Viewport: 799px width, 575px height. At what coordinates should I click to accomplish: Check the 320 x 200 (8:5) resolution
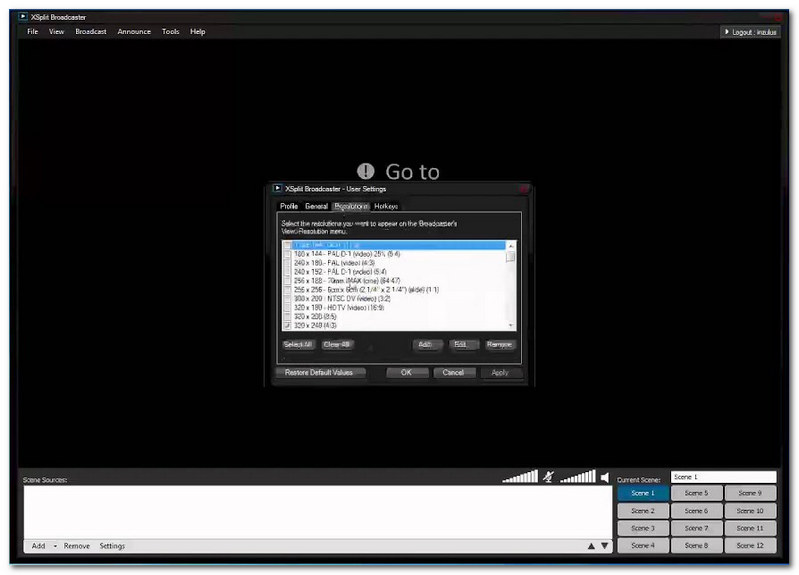287,317
